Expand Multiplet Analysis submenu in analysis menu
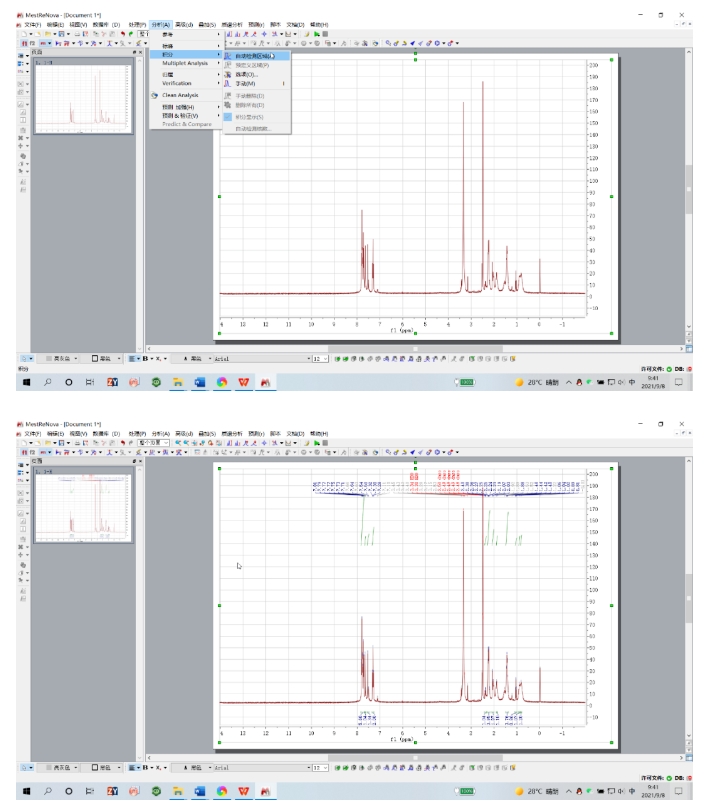This screenshot has width=709, height=809. [x=186, y=63]
